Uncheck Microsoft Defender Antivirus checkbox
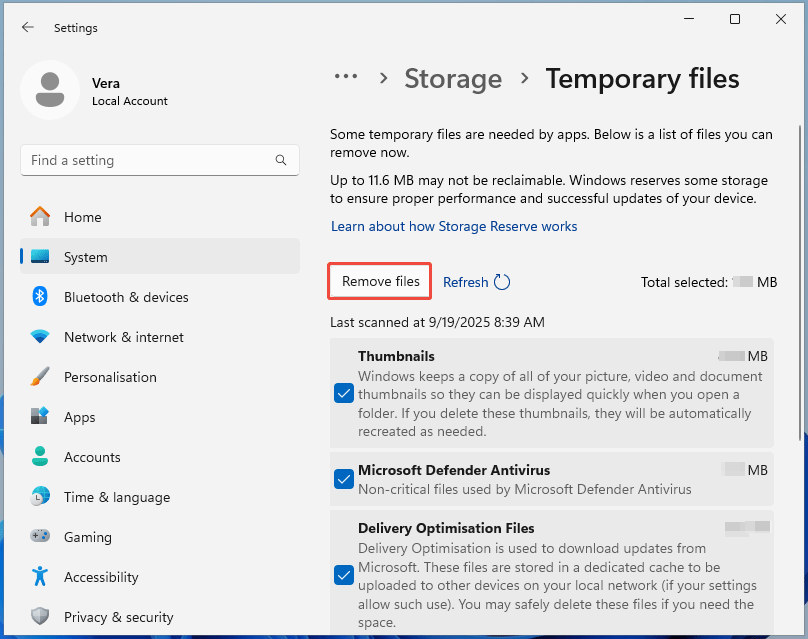808x639 pixels. click(344, 480)
